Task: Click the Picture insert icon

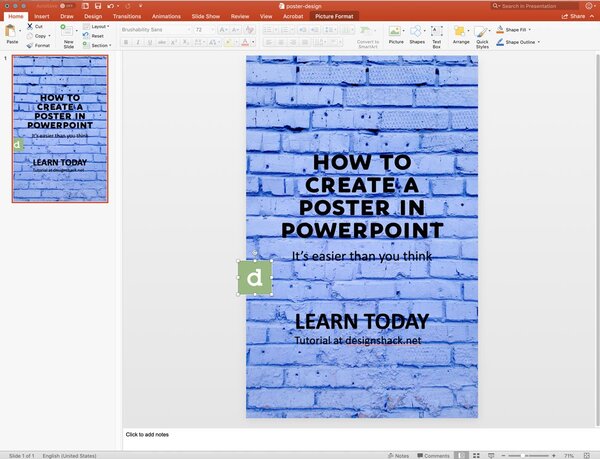Action: pyautogui.click(x=396, y=32)
